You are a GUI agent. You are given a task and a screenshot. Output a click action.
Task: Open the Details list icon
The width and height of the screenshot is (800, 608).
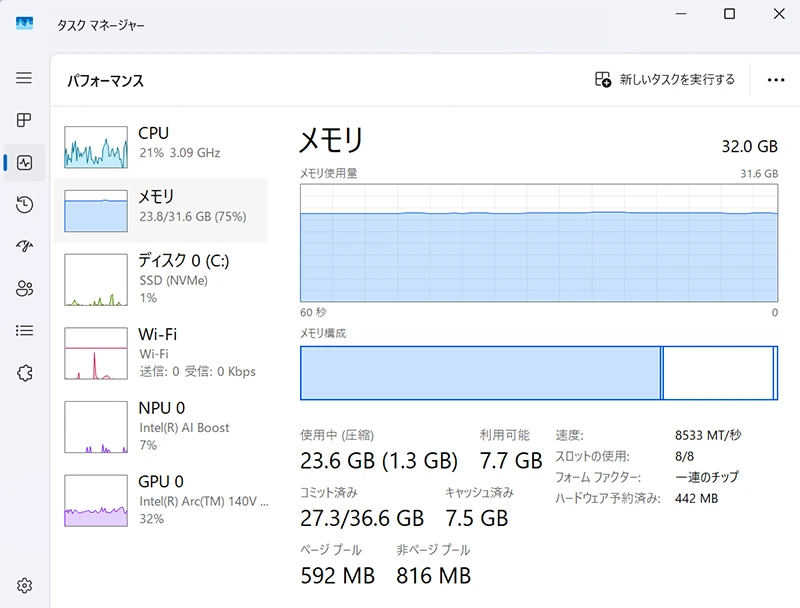[24, 330]
